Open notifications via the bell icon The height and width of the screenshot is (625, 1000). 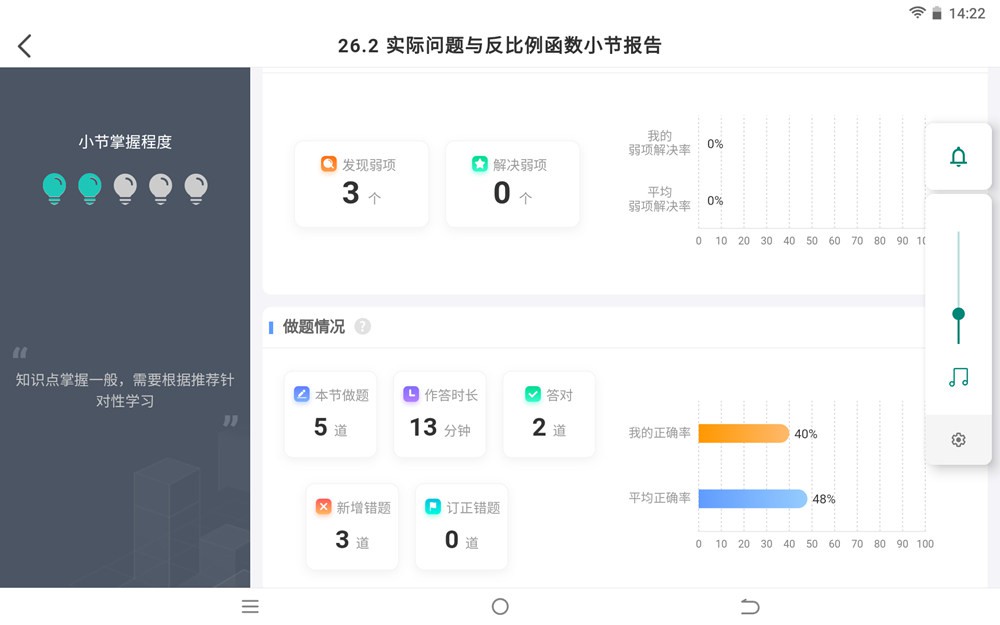tap(958, 156)
